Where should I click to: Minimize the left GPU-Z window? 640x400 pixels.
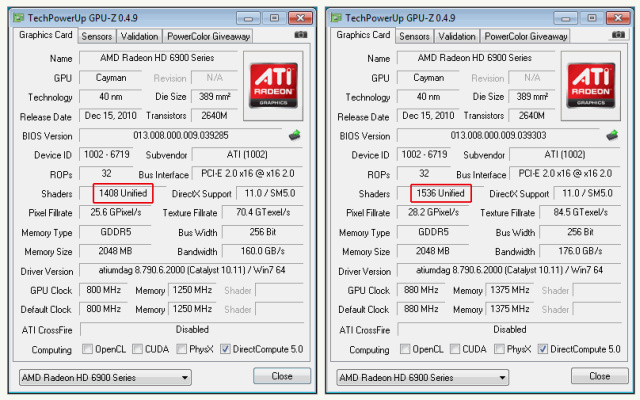coord(248,18)
